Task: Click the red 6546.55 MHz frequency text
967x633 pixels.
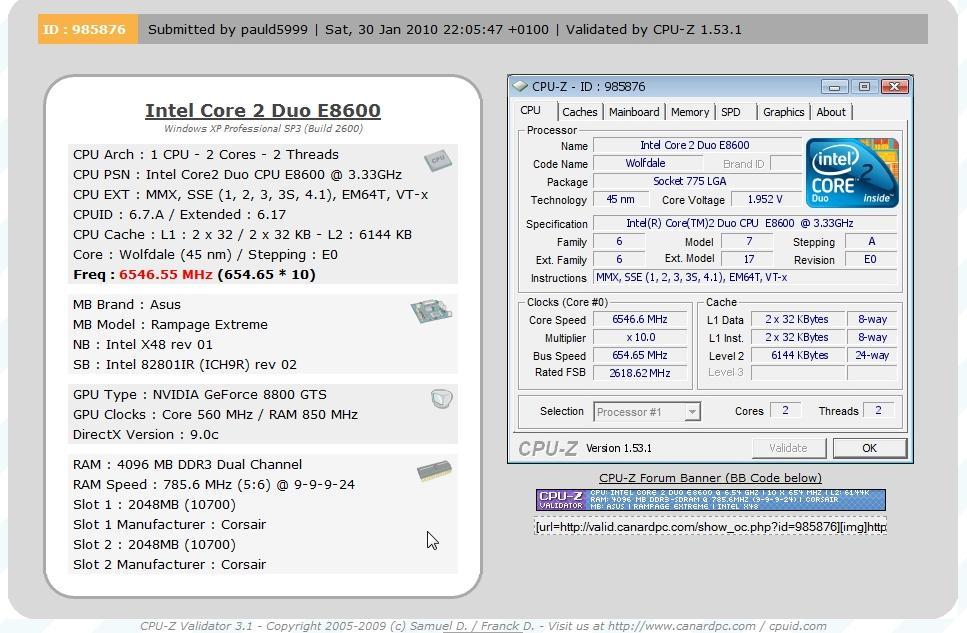Action: [x=165, y=274]
